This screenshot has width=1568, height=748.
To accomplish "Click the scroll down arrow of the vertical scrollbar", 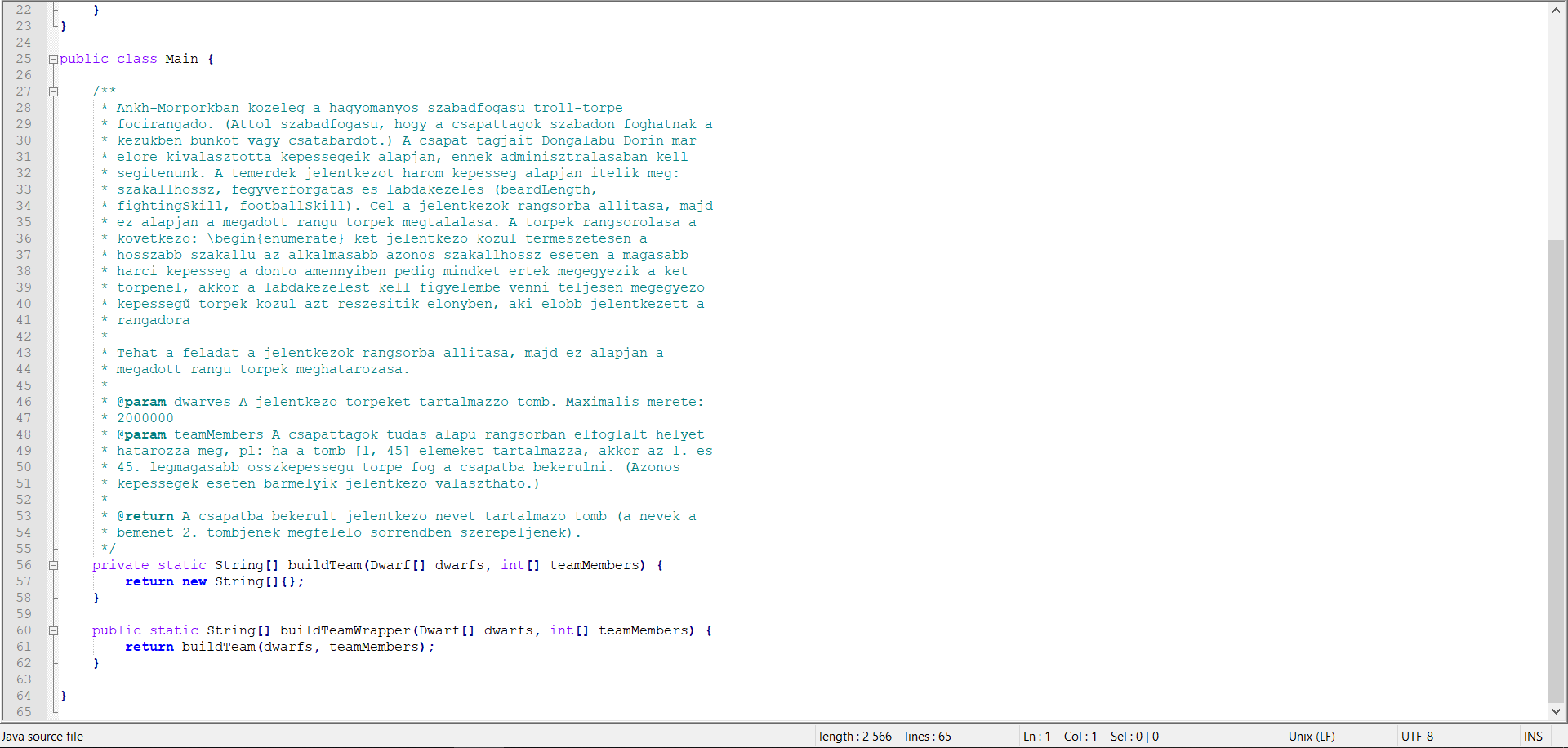I will [1557, 711].
